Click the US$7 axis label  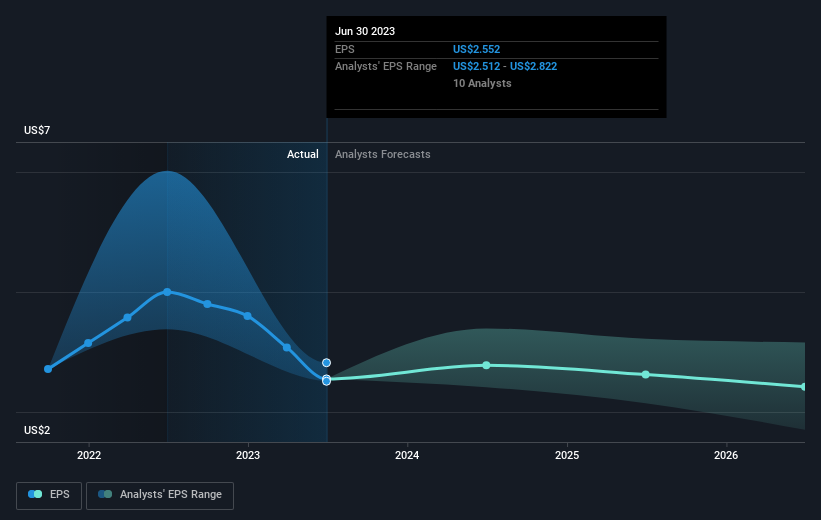click(x=37, y=130)
